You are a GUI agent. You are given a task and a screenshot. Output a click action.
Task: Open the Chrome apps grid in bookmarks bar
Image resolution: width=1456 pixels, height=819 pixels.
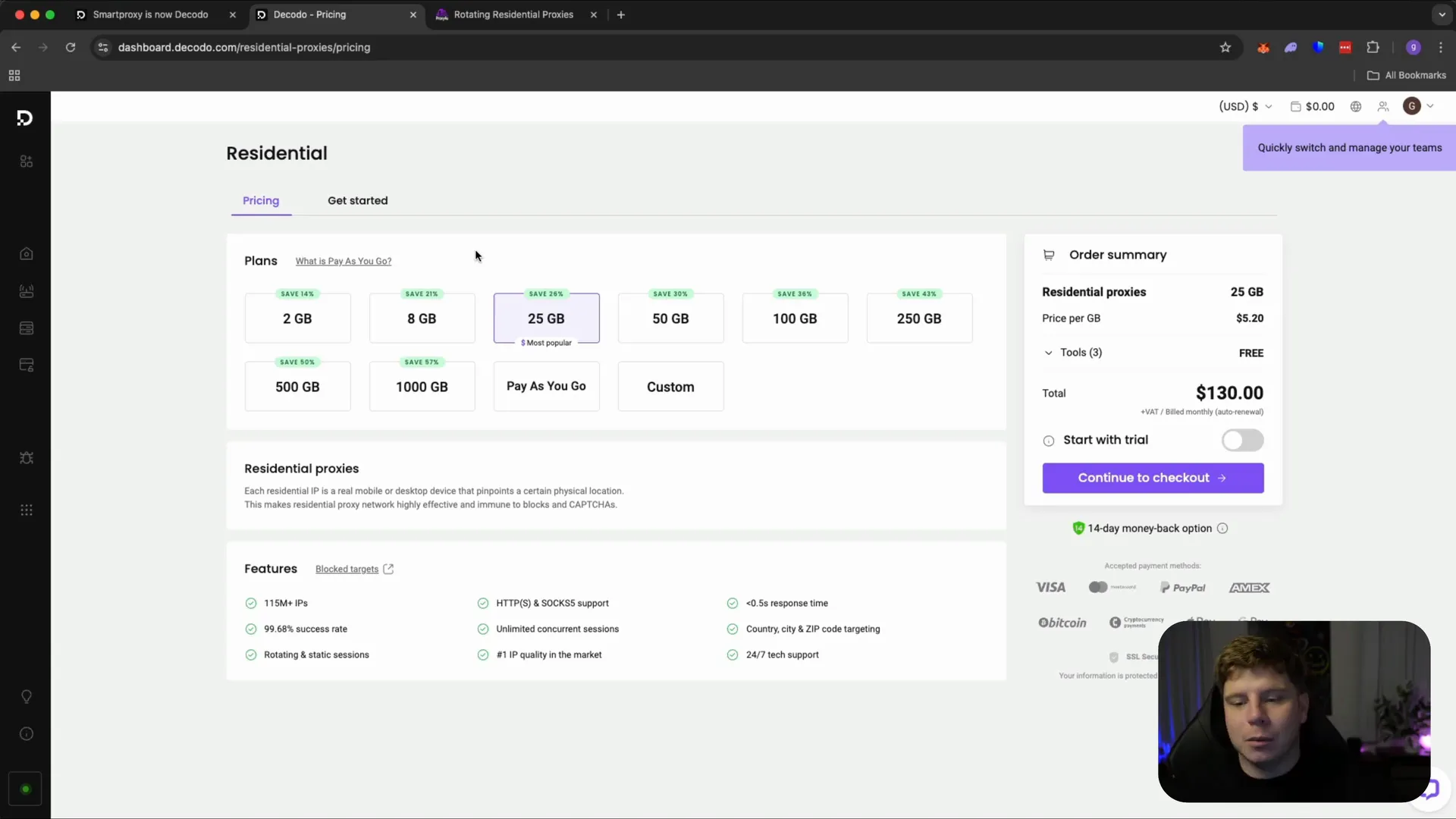pos(14,76)
